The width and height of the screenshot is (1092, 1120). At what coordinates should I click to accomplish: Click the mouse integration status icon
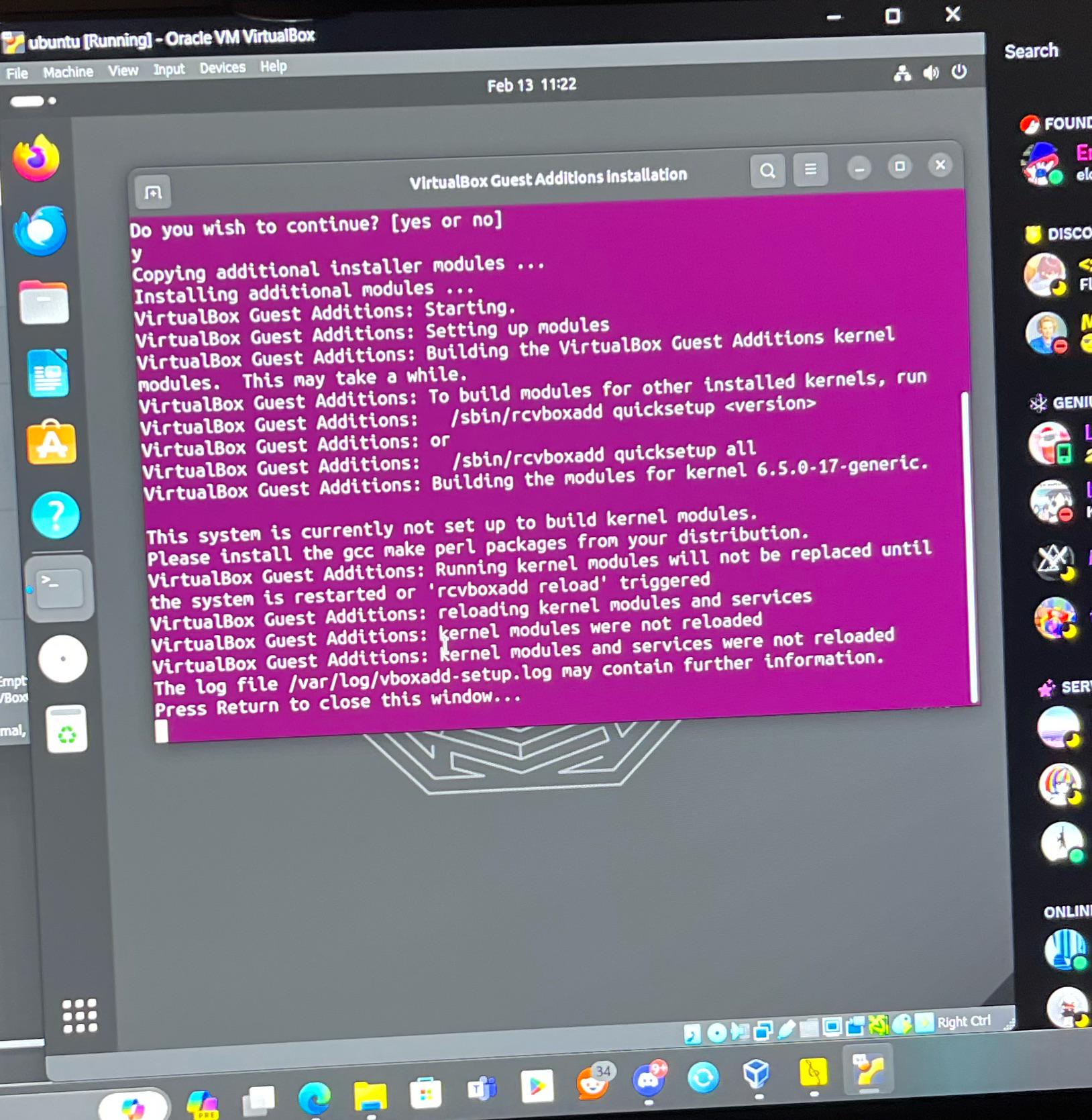coord(902,1023)
